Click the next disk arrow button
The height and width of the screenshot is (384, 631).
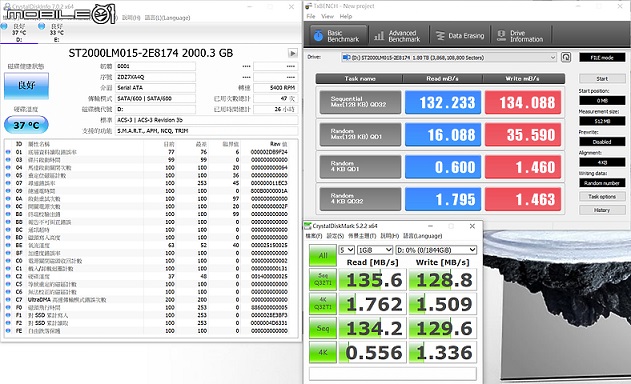click(x=293, y=53)
